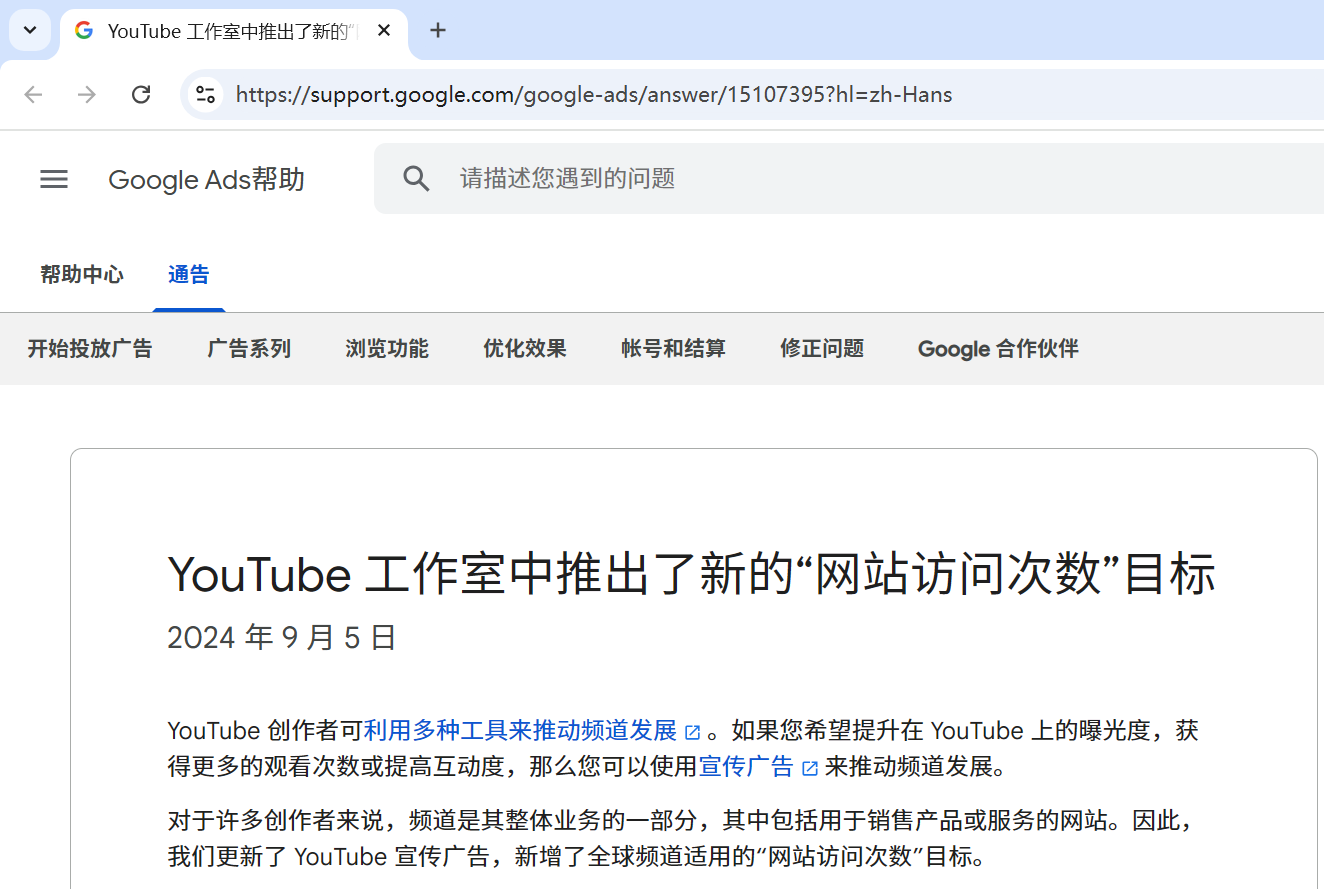The width and height of the screenshot is (1324, 889).
Task: Reload the current page
Action: [141, 93]
